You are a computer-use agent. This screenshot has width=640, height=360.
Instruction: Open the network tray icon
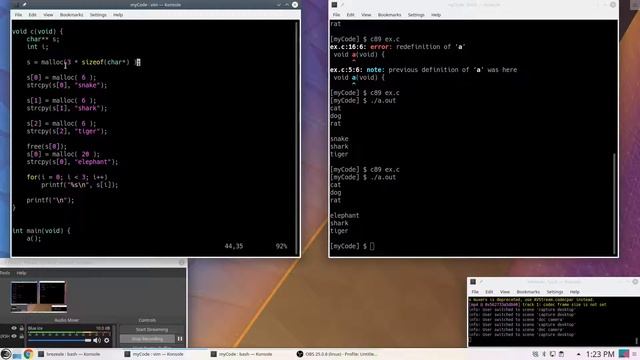point(535,354)
